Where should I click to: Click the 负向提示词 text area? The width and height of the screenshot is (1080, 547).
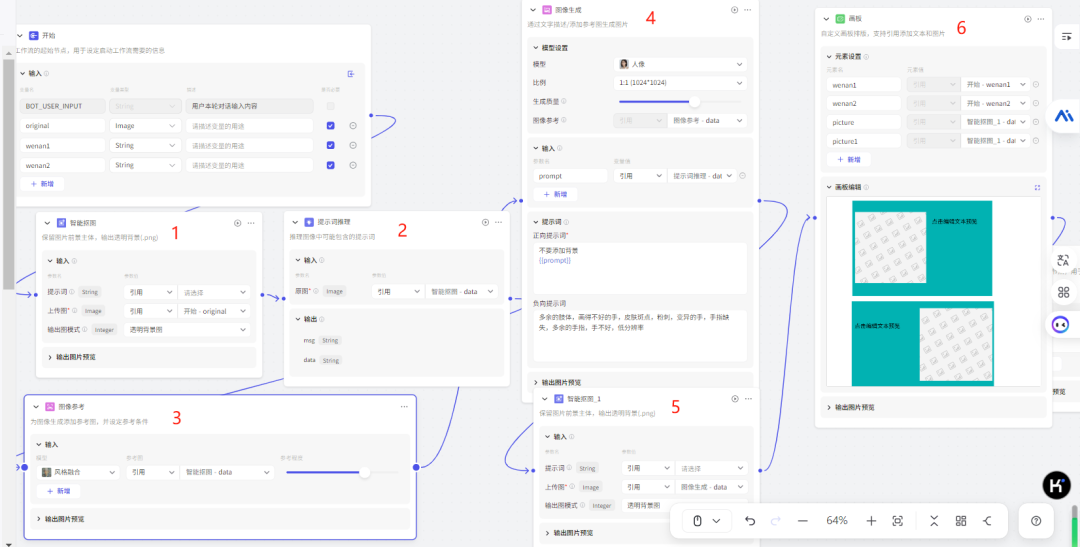(640, 336)
